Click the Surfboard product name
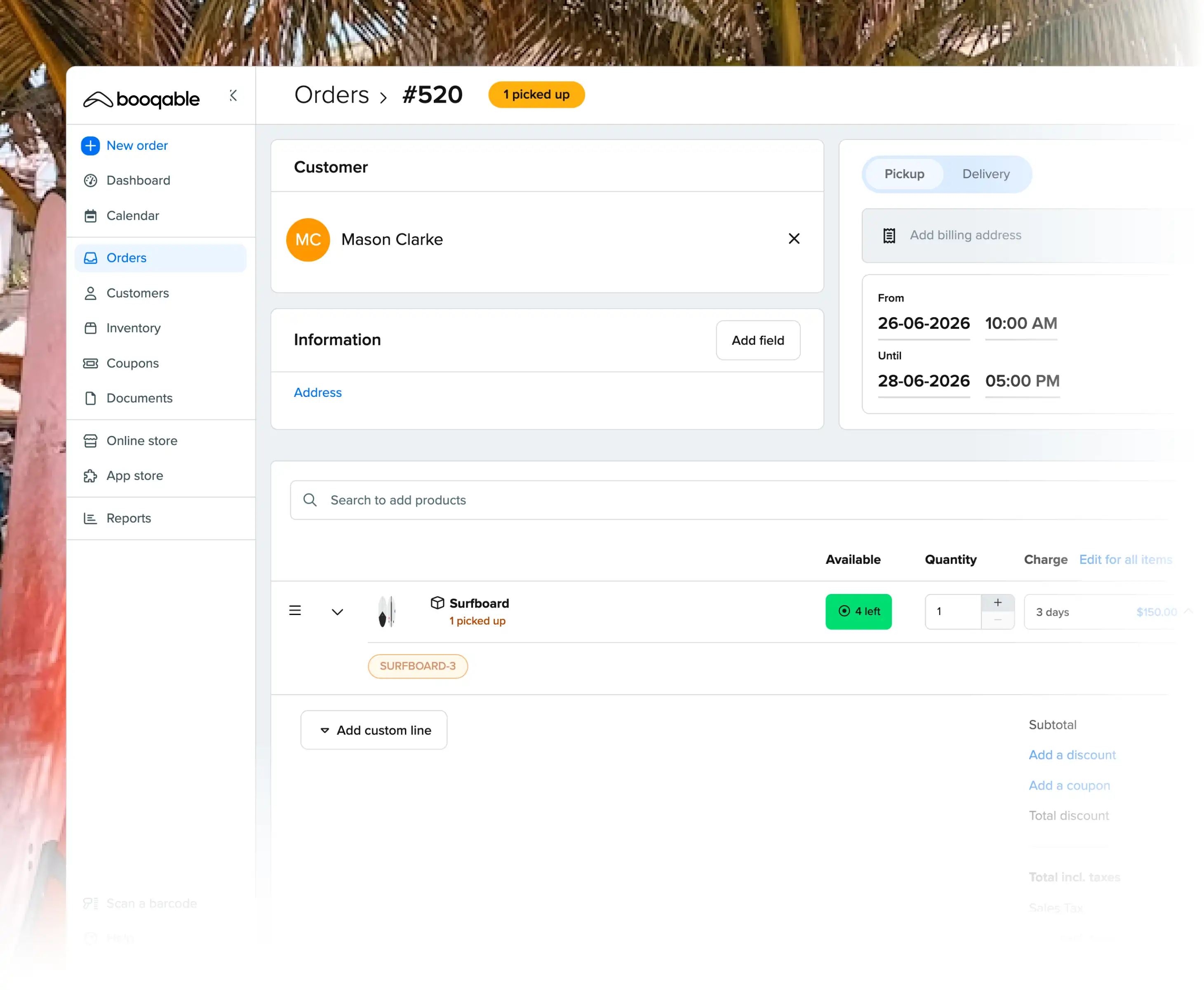 (479, 603)
